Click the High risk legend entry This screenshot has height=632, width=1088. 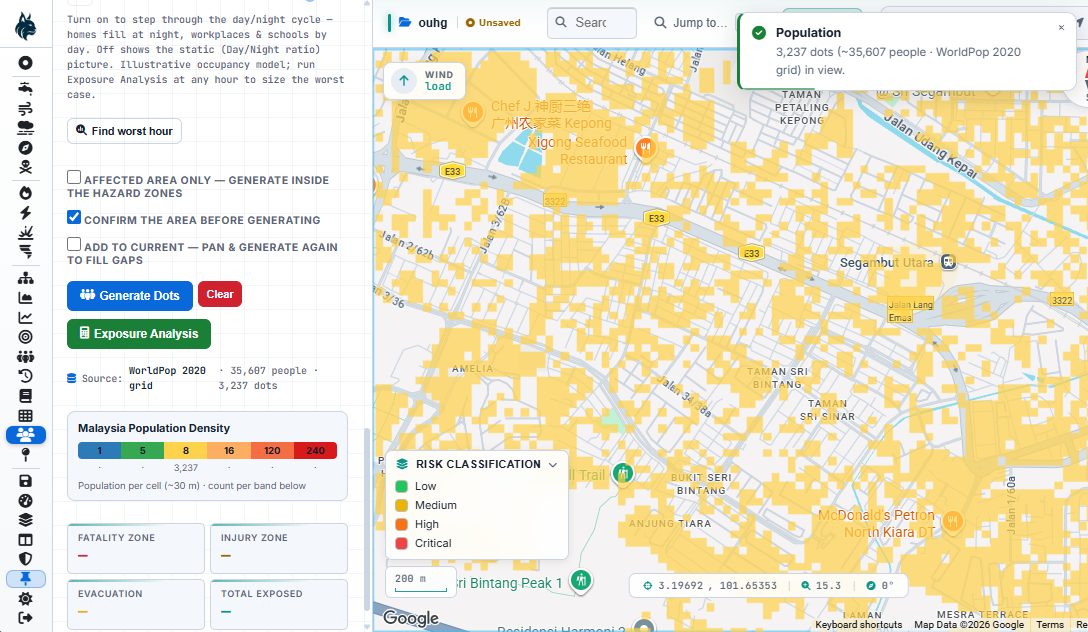tap(417, 524)
